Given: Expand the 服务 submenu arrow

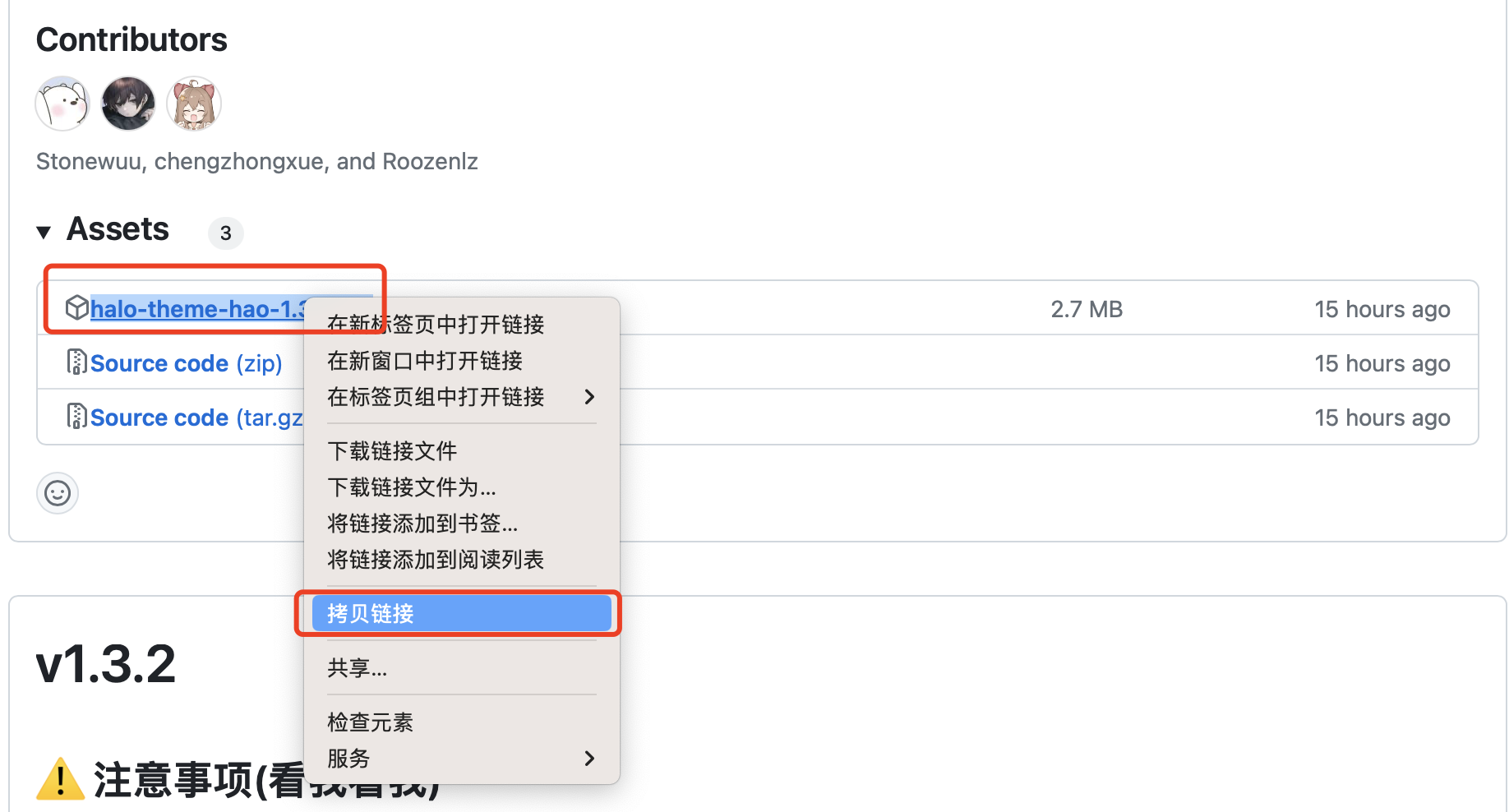Looking at the screenshot, I should (x=589, y=759).
